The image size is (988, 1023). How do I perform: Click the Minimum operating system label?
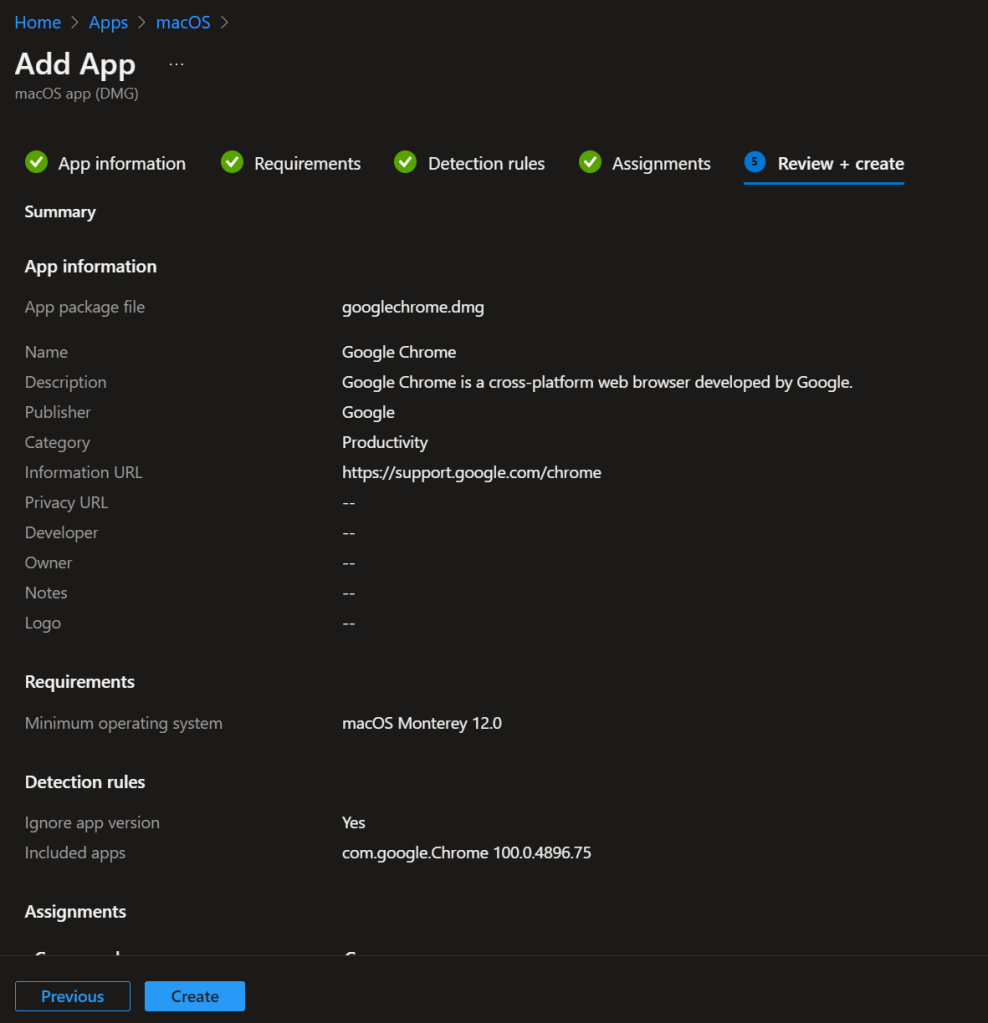pyautogui.click(x=123, y=723)
